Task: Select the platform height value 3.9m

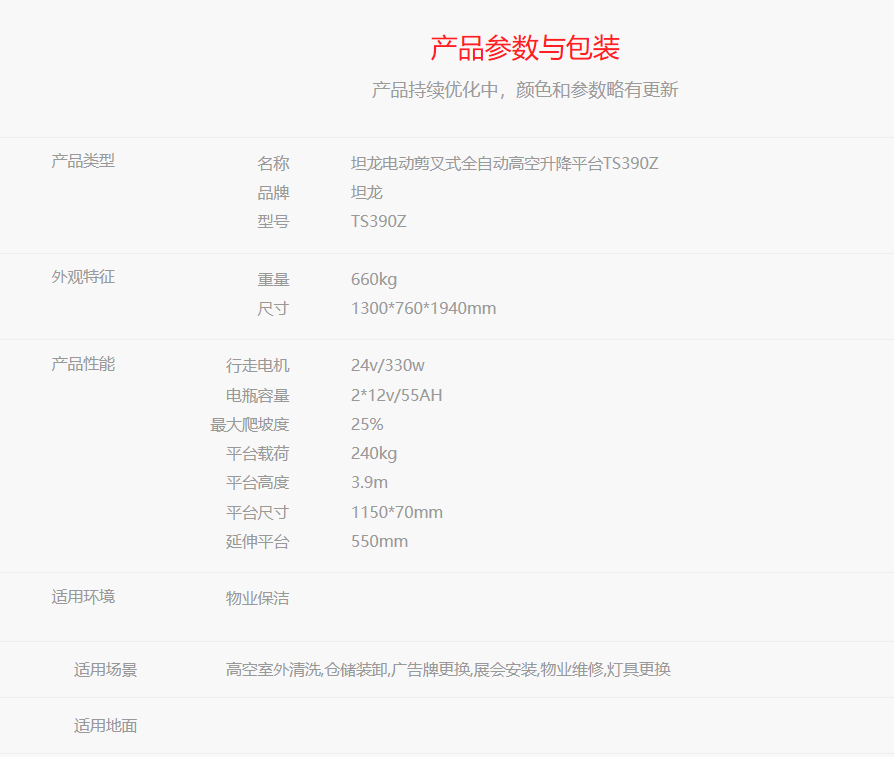Action: click(x=369, y=483)
